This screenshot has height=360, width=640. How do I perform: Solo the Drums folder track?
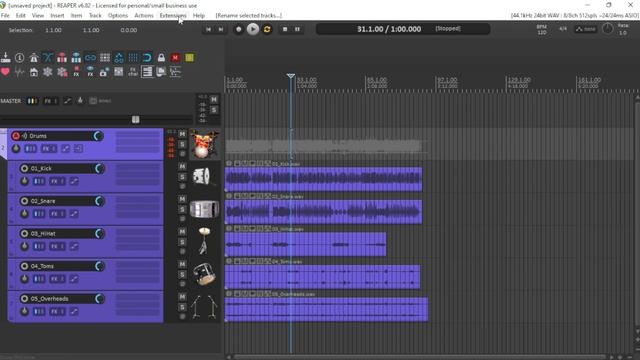coord(182,144)
